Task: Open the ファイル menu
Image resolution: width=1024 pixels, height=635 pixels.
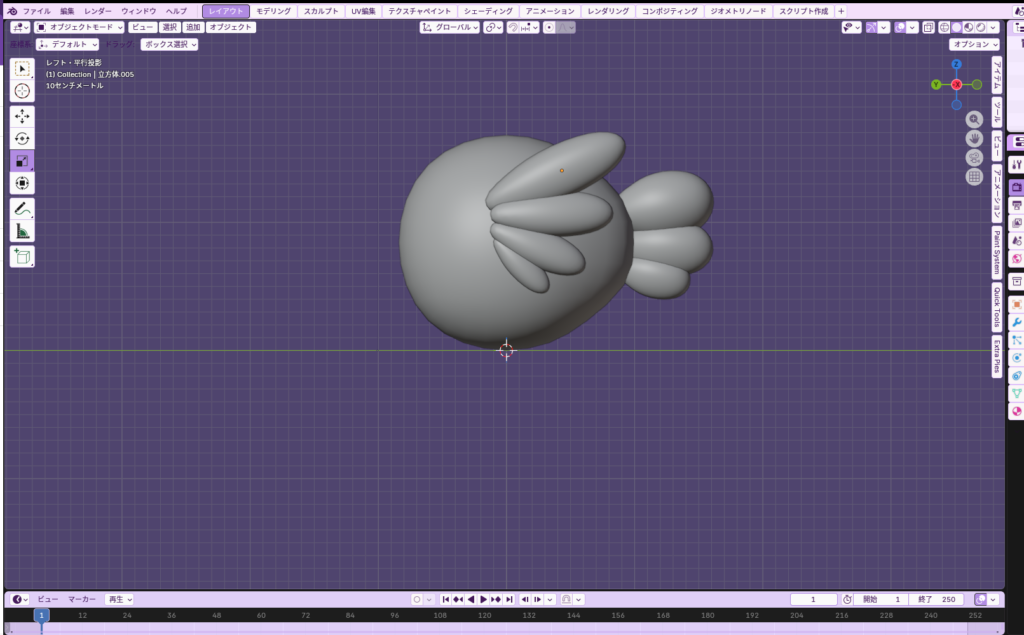Action: 36,11
